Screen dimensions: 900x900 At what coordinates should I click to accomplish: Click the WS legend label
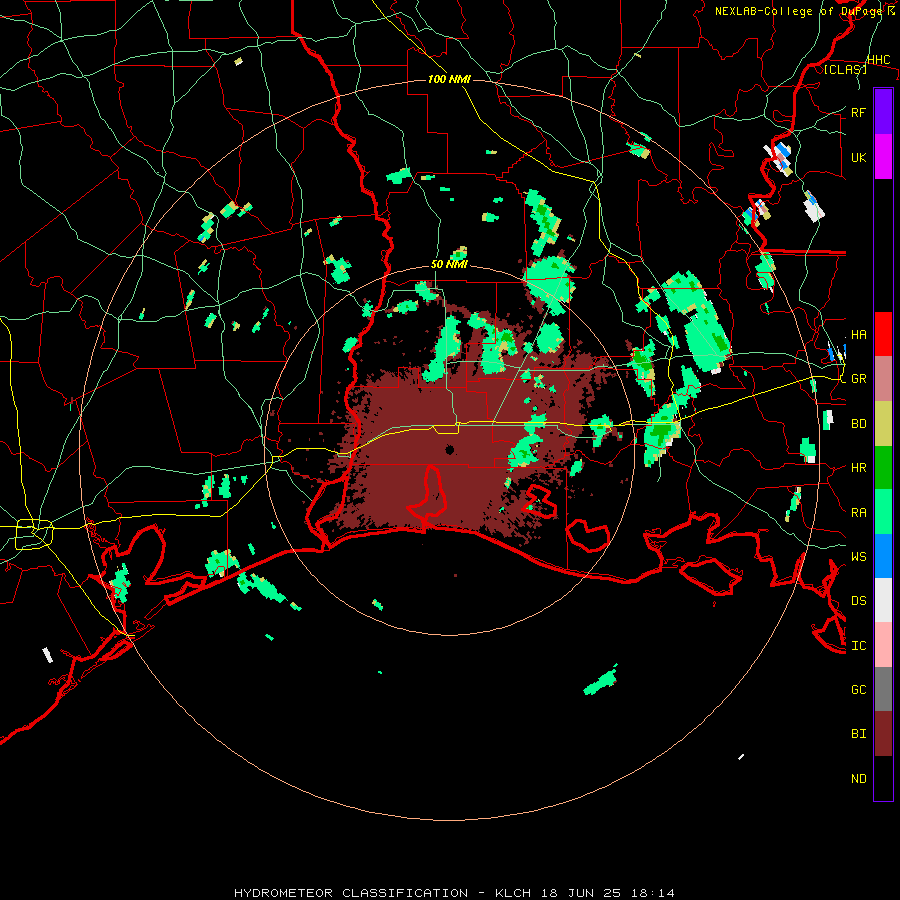[859, 557]
